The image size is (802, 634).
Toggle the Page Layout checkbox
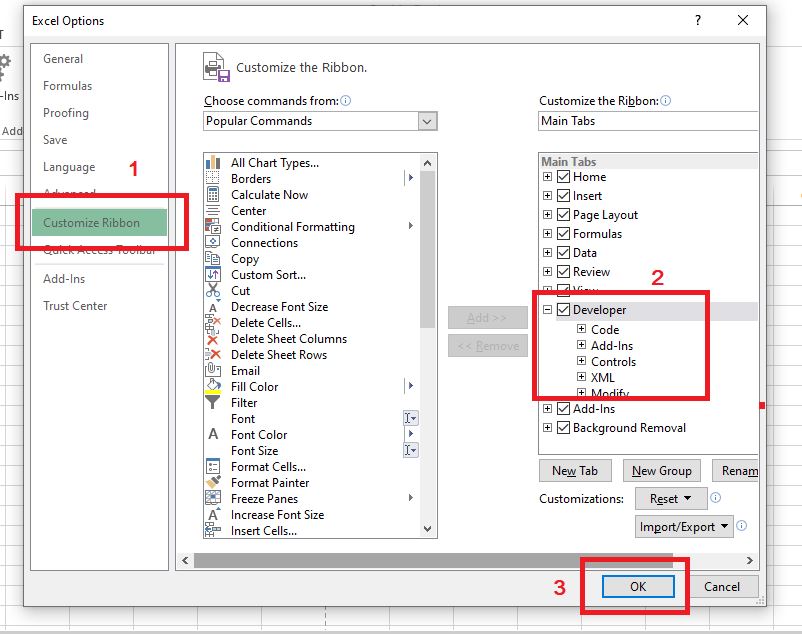tap(563, 214)
